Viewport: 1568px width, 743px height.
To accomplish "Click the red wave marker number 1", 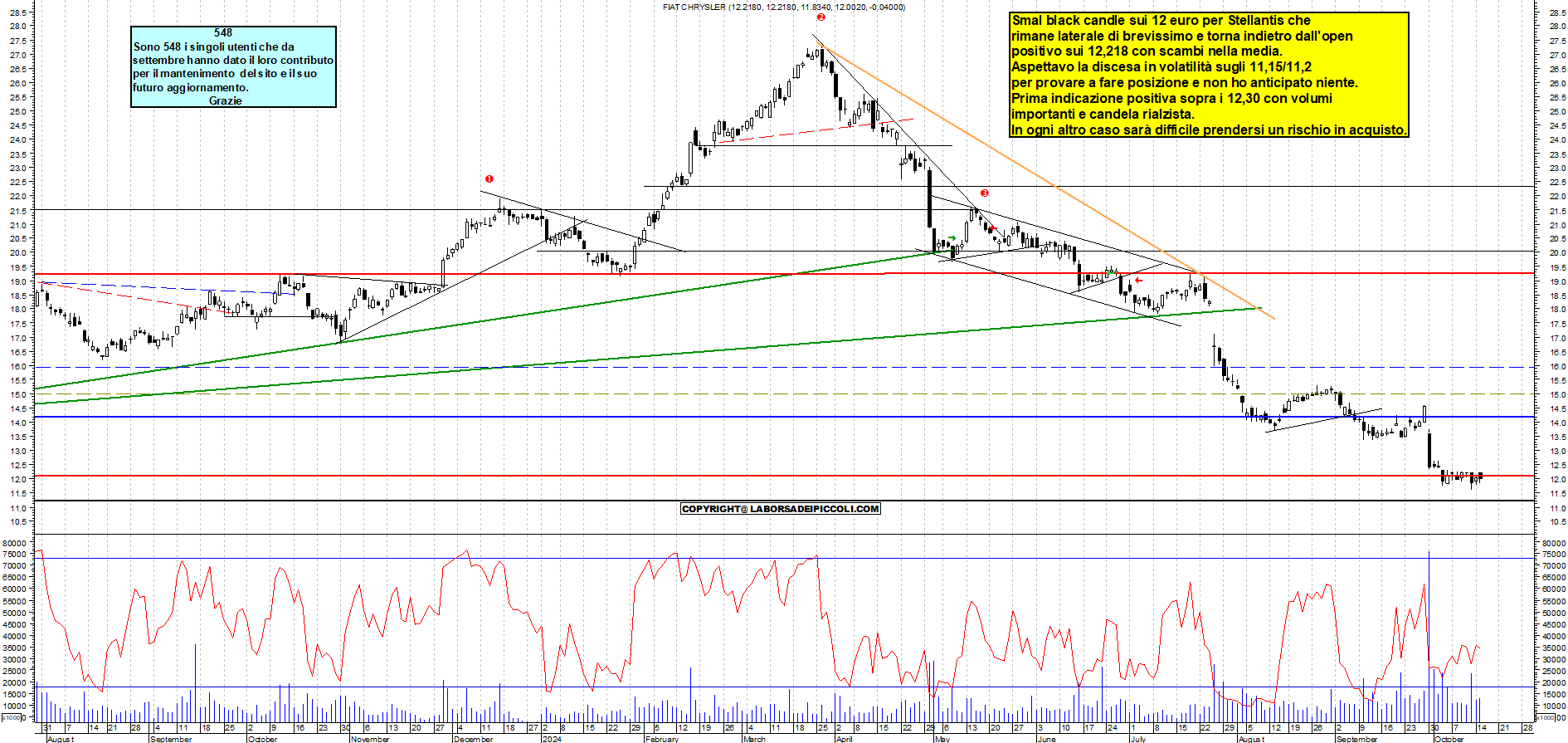I will coord(489,179).
